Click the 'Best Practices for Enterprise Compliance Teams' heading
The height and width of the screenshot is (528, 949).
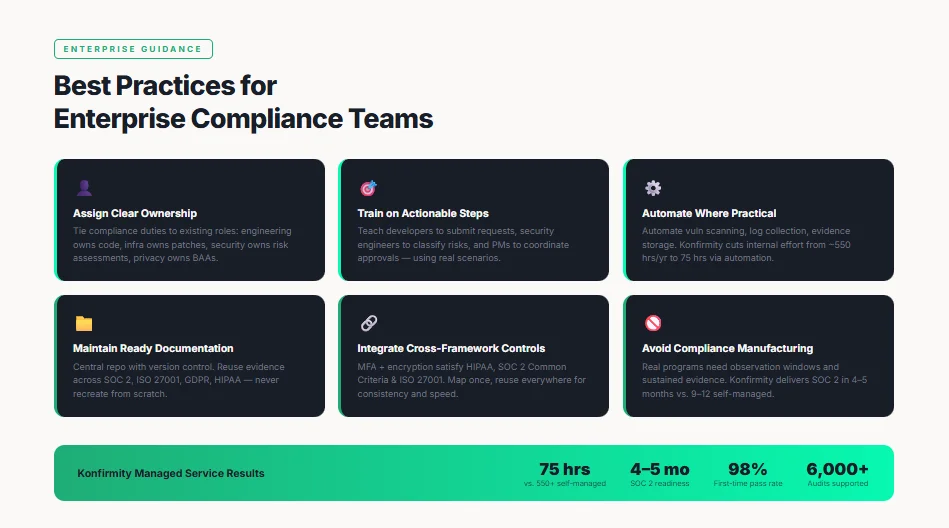243,102
